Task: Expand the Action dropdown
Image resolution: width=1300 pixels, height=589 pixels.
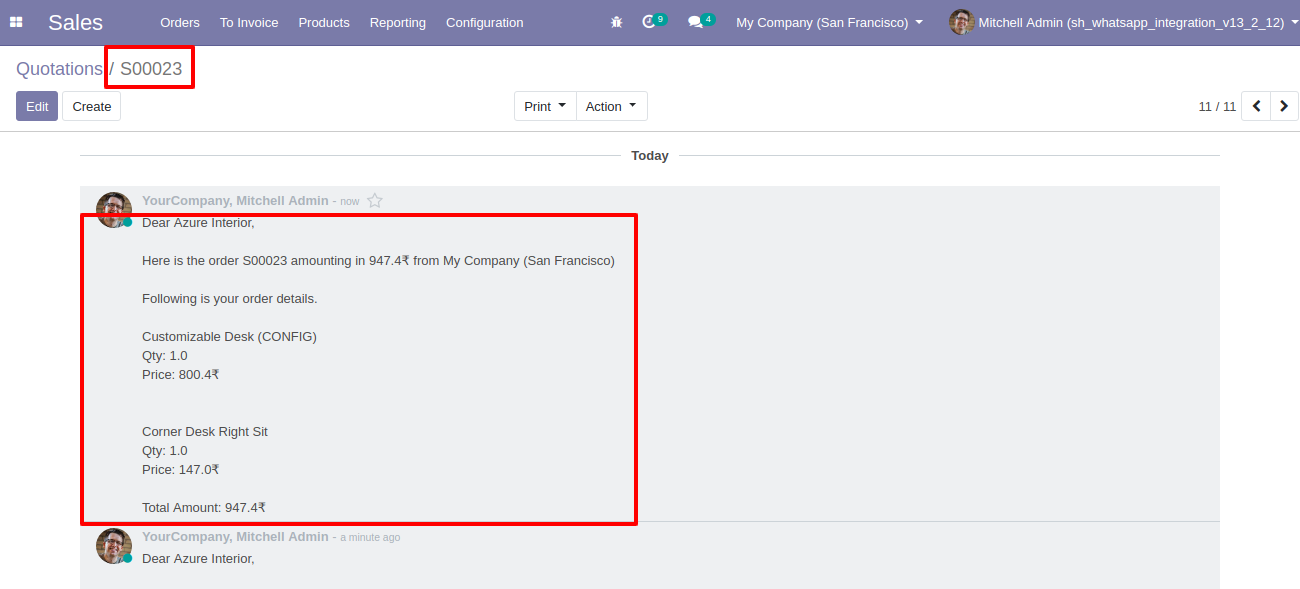Action: coord(611,106)
